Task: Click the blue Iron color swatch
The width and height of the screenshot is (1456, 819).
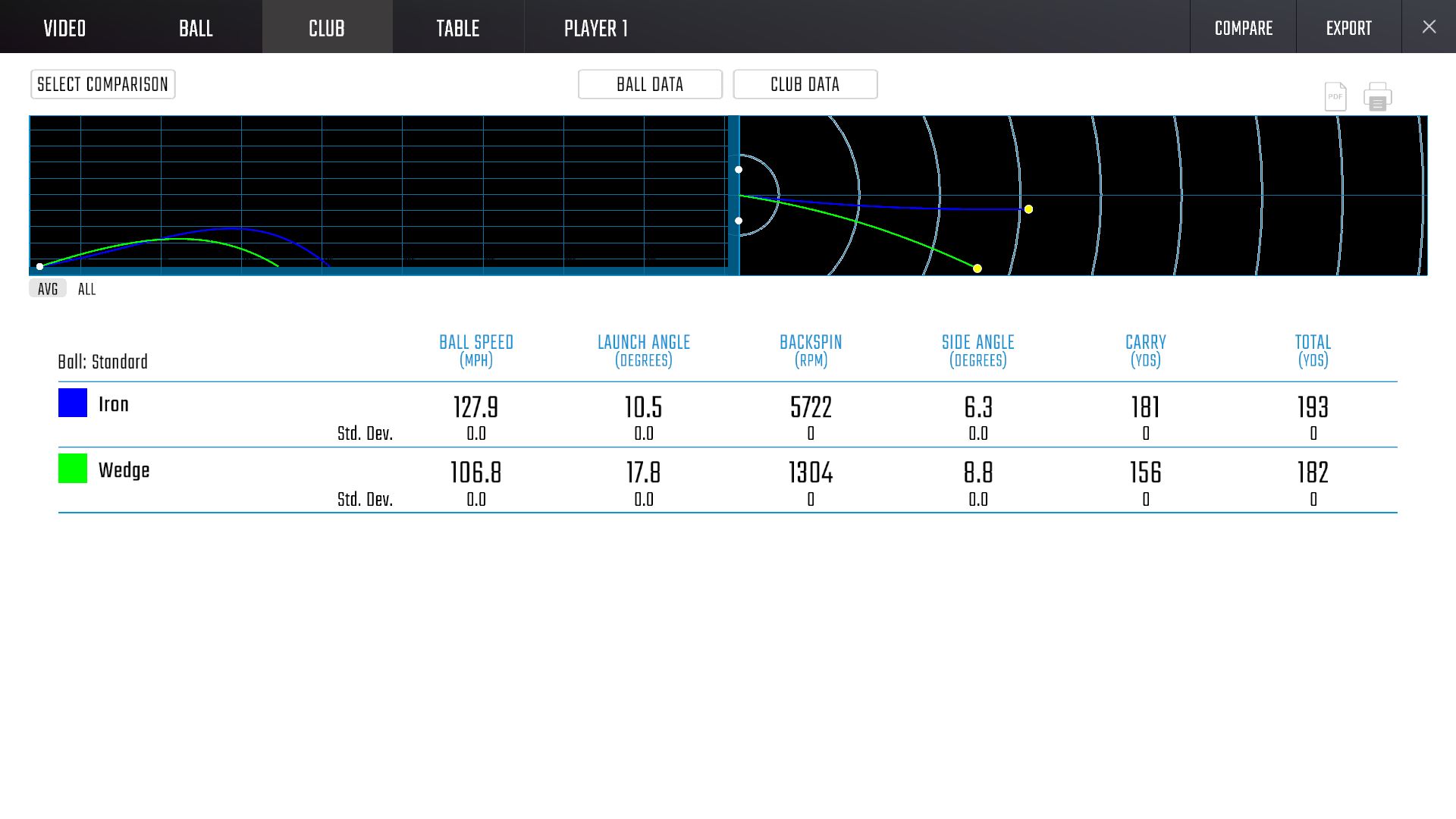Action: [73, 403]
